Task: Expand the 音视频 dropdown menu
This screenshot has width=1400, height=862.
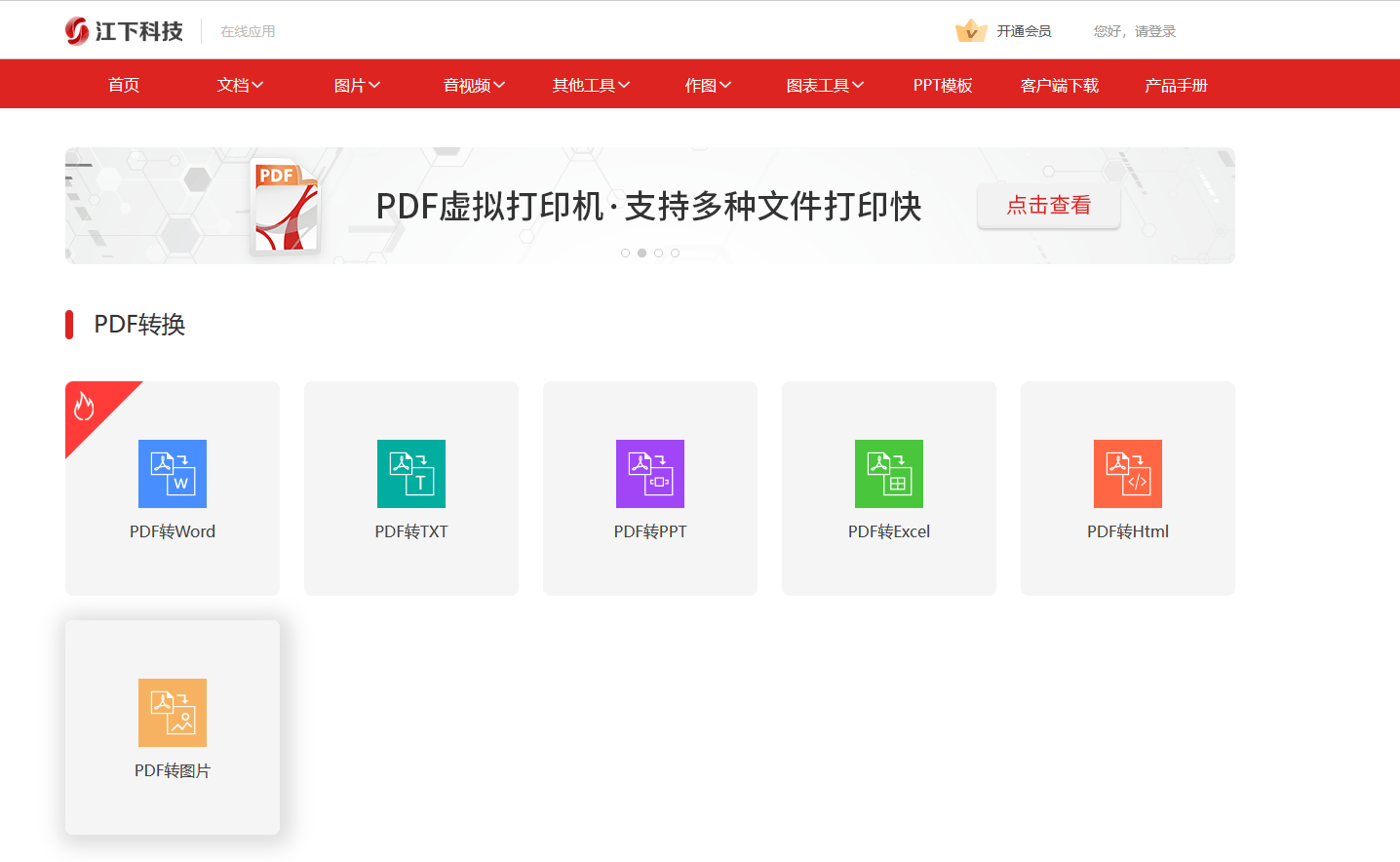Action: pos(474,85)
